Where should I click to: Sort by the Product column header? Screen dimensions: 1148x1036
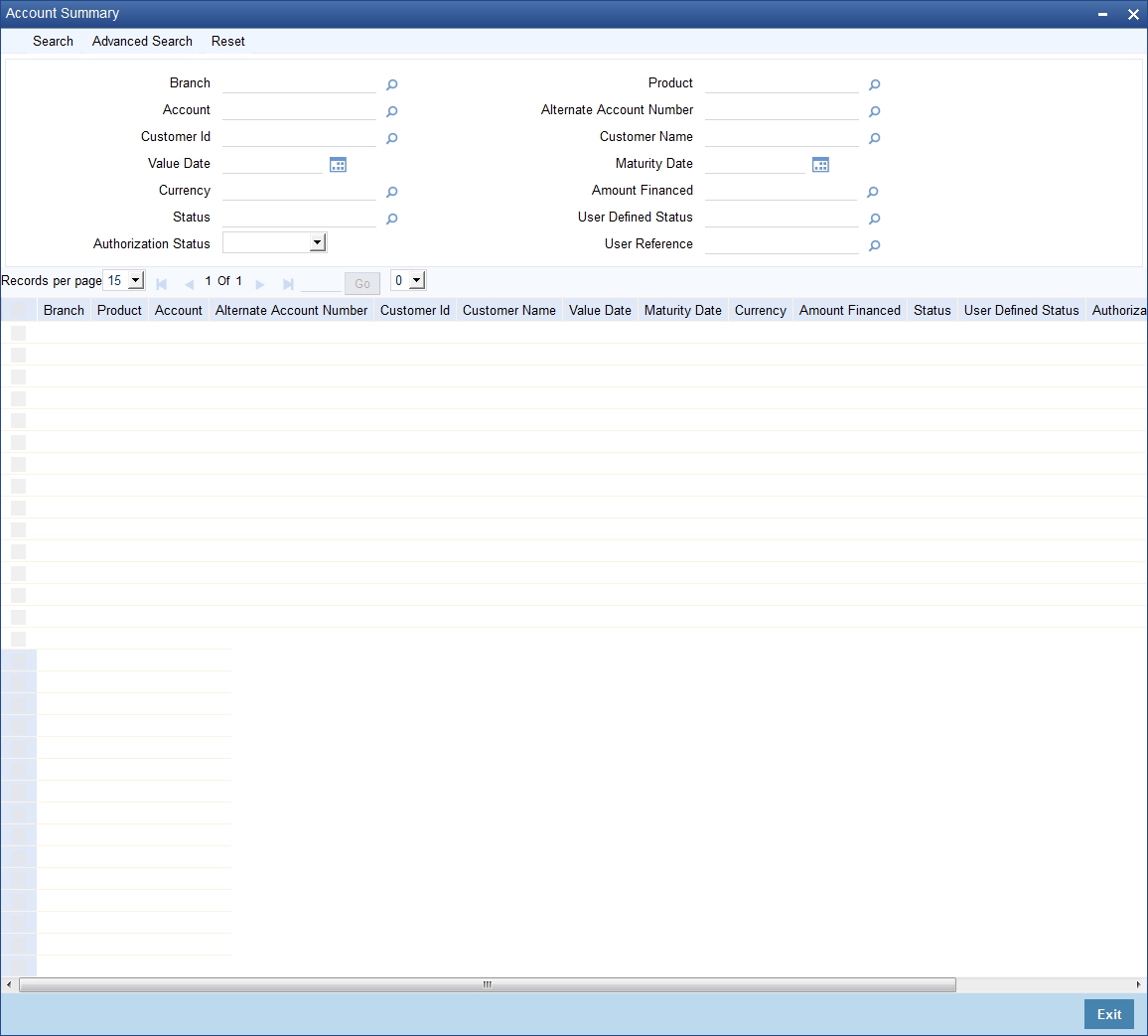[119, 311]
